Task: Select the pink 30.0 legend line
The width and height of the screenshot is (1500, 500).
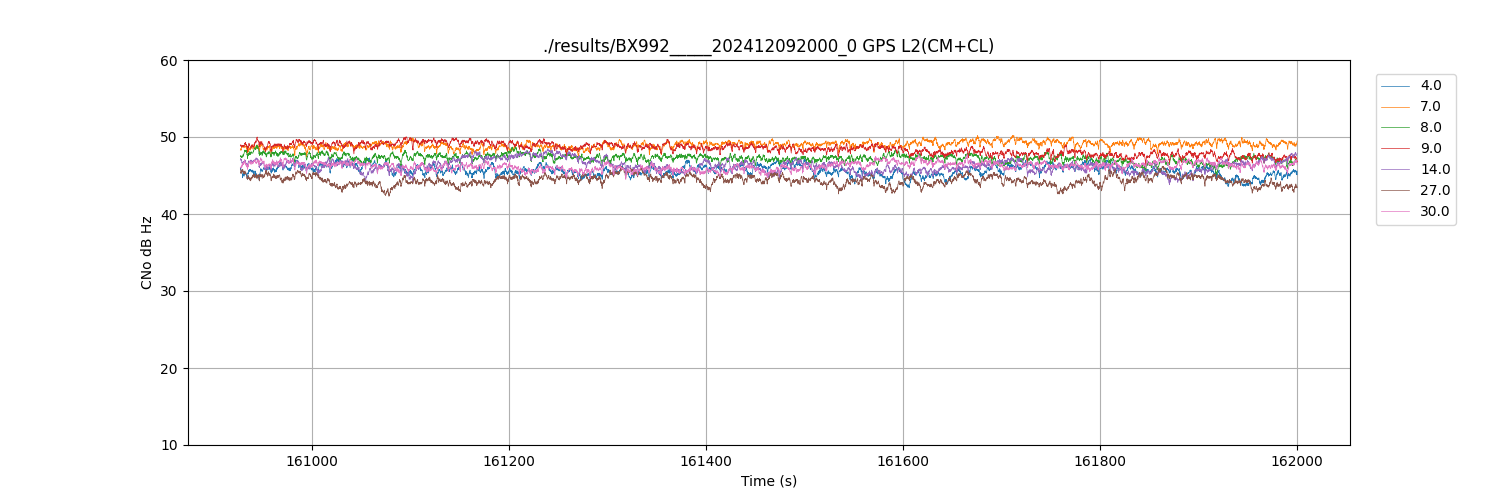Action: pyautogui.click(x=1396, y=212)
